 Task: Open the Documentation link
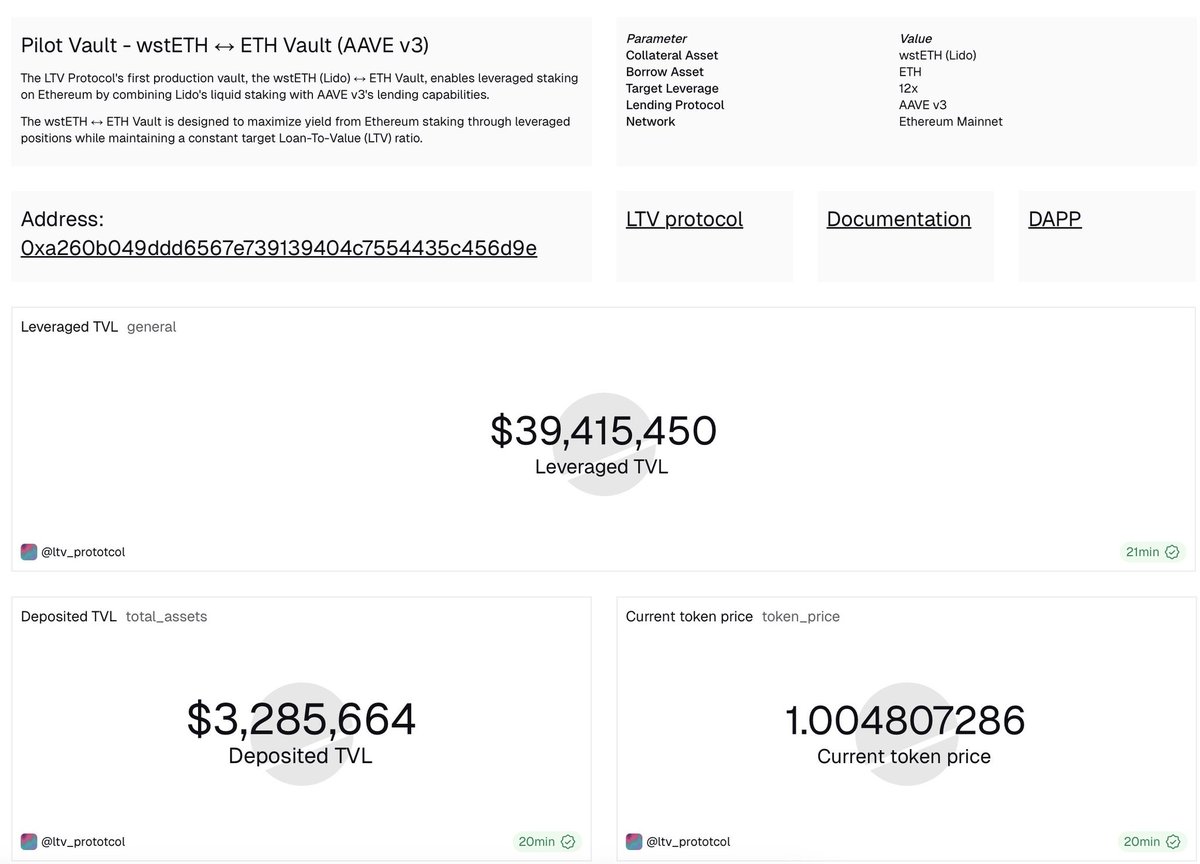[x=899, y=219]
